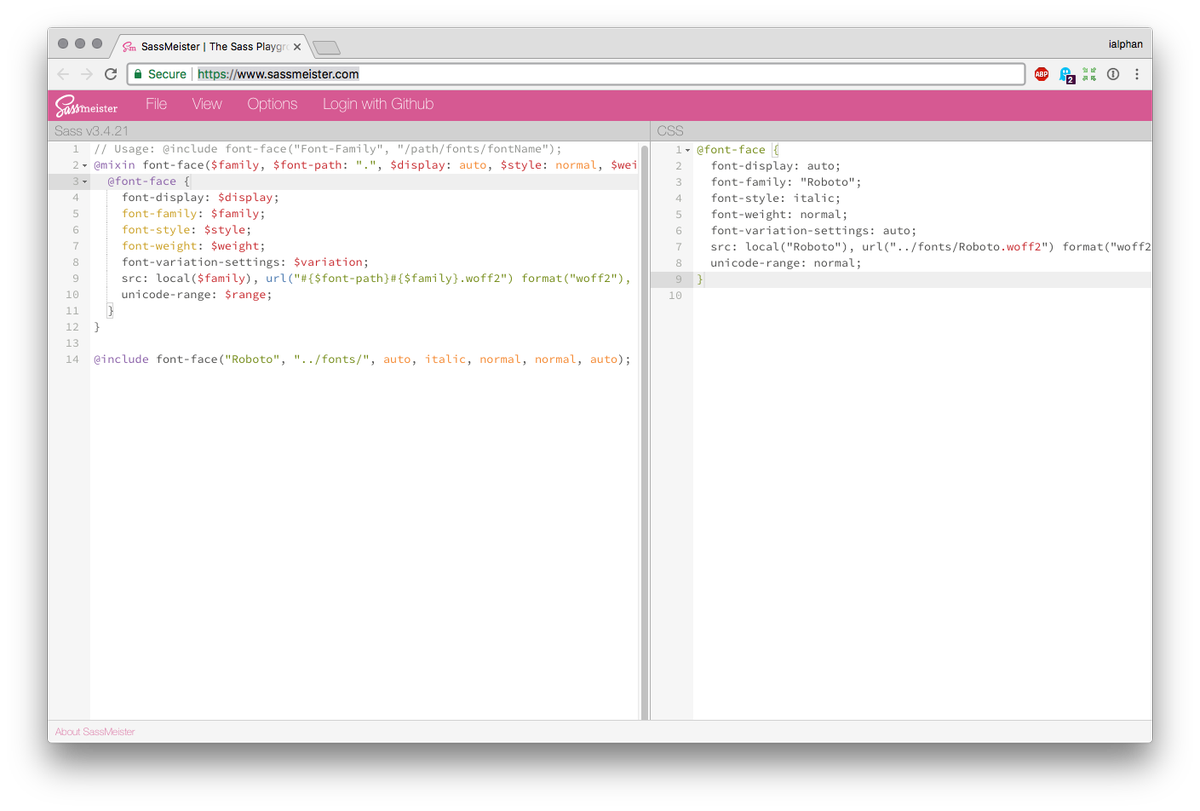Open the About SassMeister link
This screenshot has width=1200, height=811.
click(x=95, y=732)
